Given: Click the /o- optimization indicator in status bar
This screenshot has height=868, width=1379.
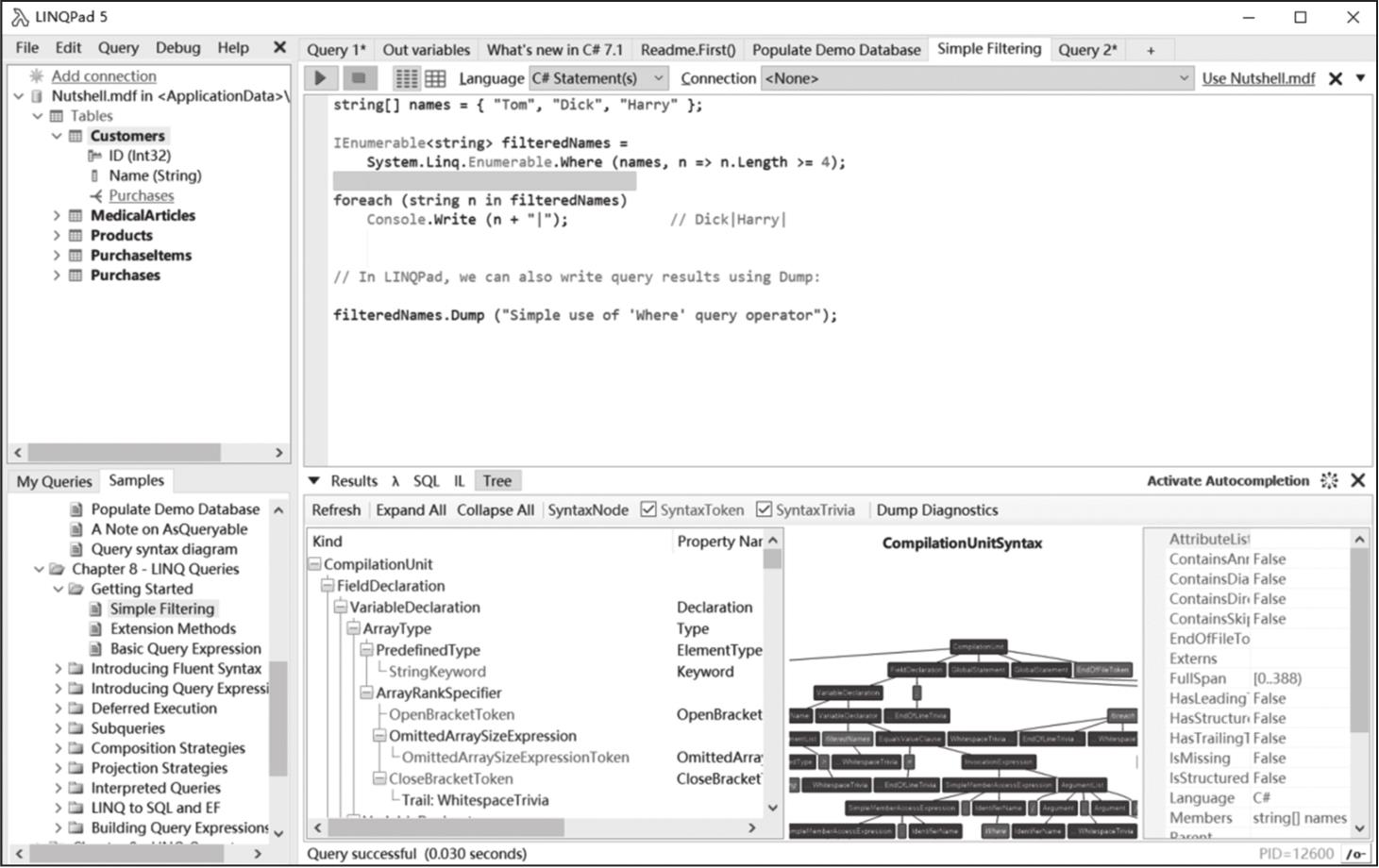Looking at the screenshot, I should pyautogui.click(x=1355, y=854).
